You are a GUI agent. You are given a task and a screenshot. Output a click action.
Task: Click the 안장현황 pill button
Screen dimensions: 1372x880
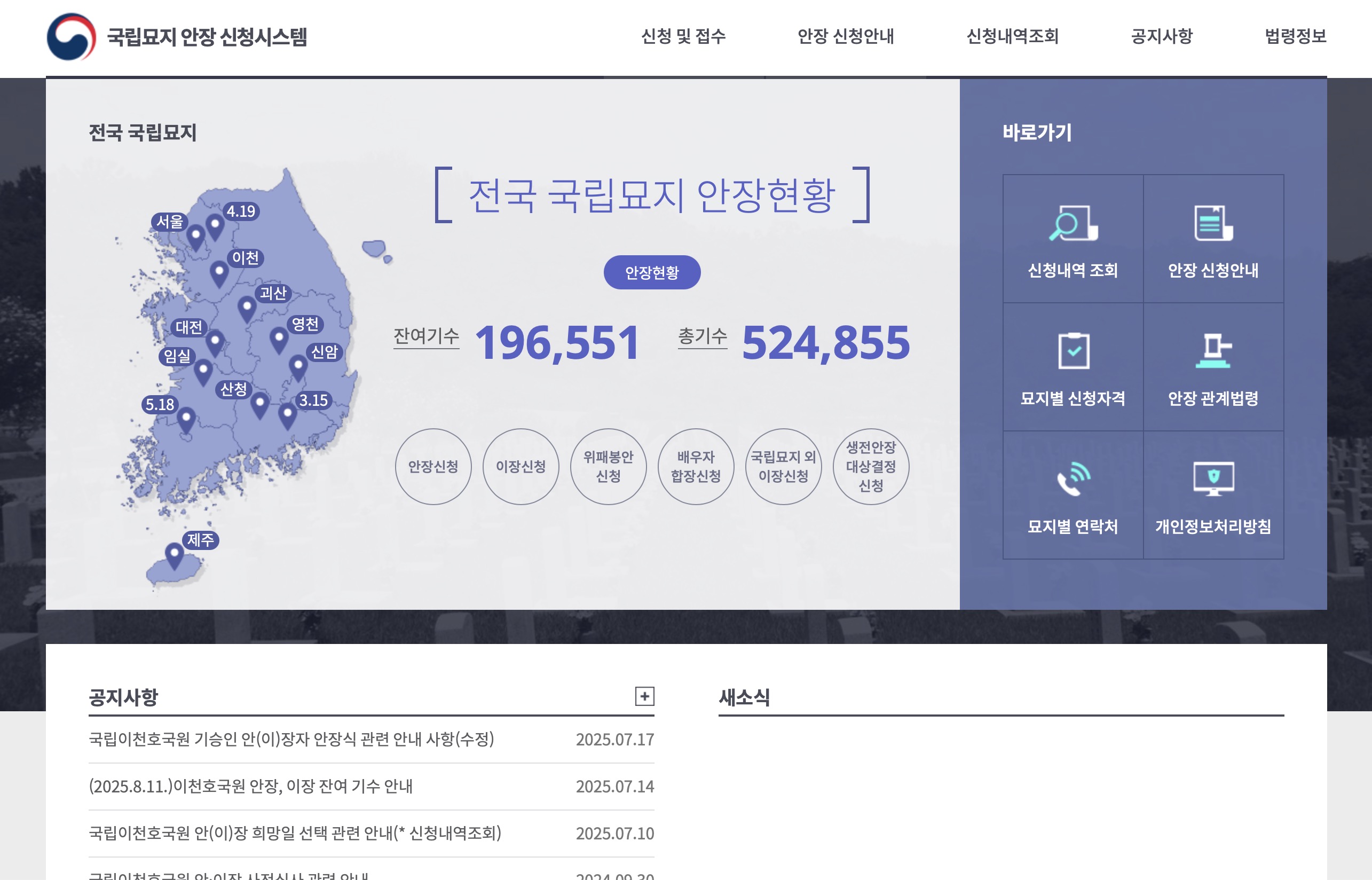(x=653, y=272)
